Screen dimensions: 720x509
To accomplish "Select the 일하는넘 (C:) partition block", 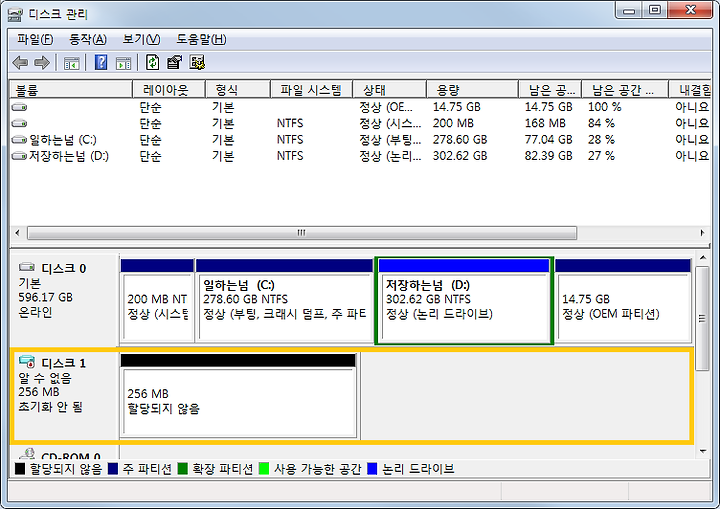I will tap(284, 301).
